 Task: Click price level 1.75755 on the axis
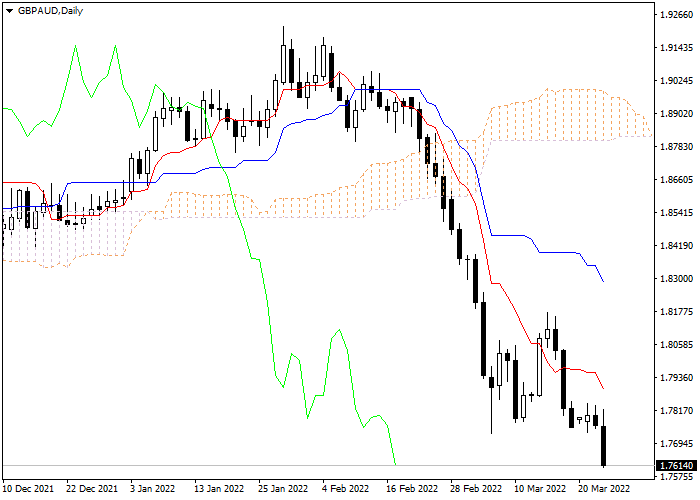tap(677, 477)
